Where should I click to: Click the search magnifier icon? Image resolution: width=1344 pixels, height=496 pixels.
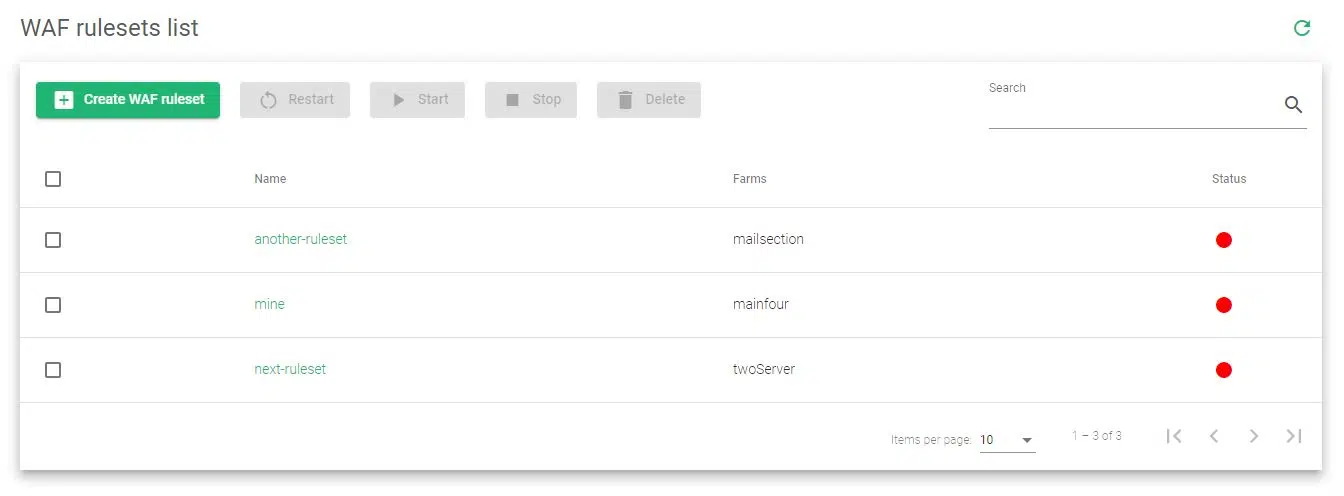1293,105
